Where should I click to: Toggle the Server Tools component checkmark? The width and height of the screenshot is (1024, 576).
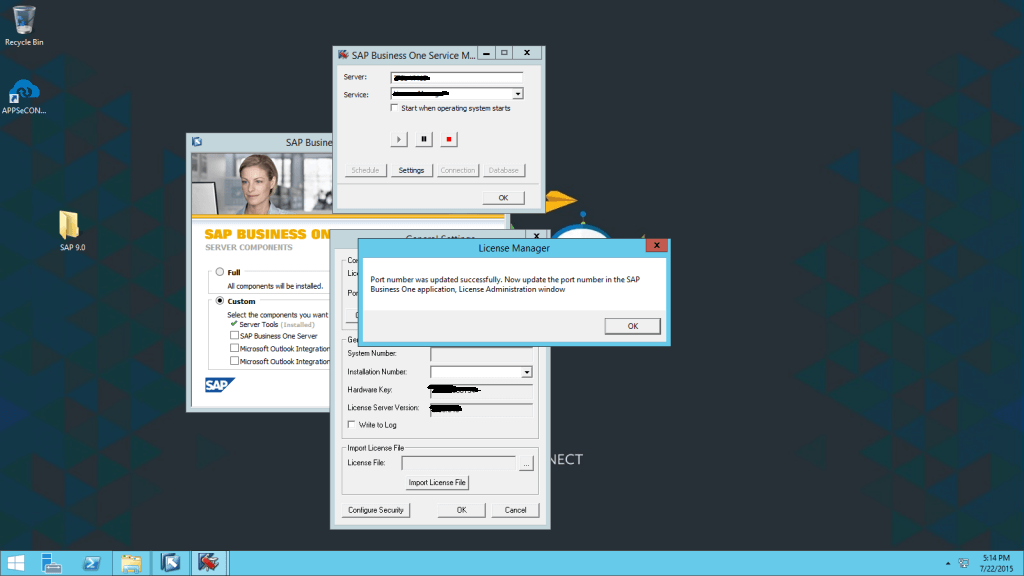234,324
